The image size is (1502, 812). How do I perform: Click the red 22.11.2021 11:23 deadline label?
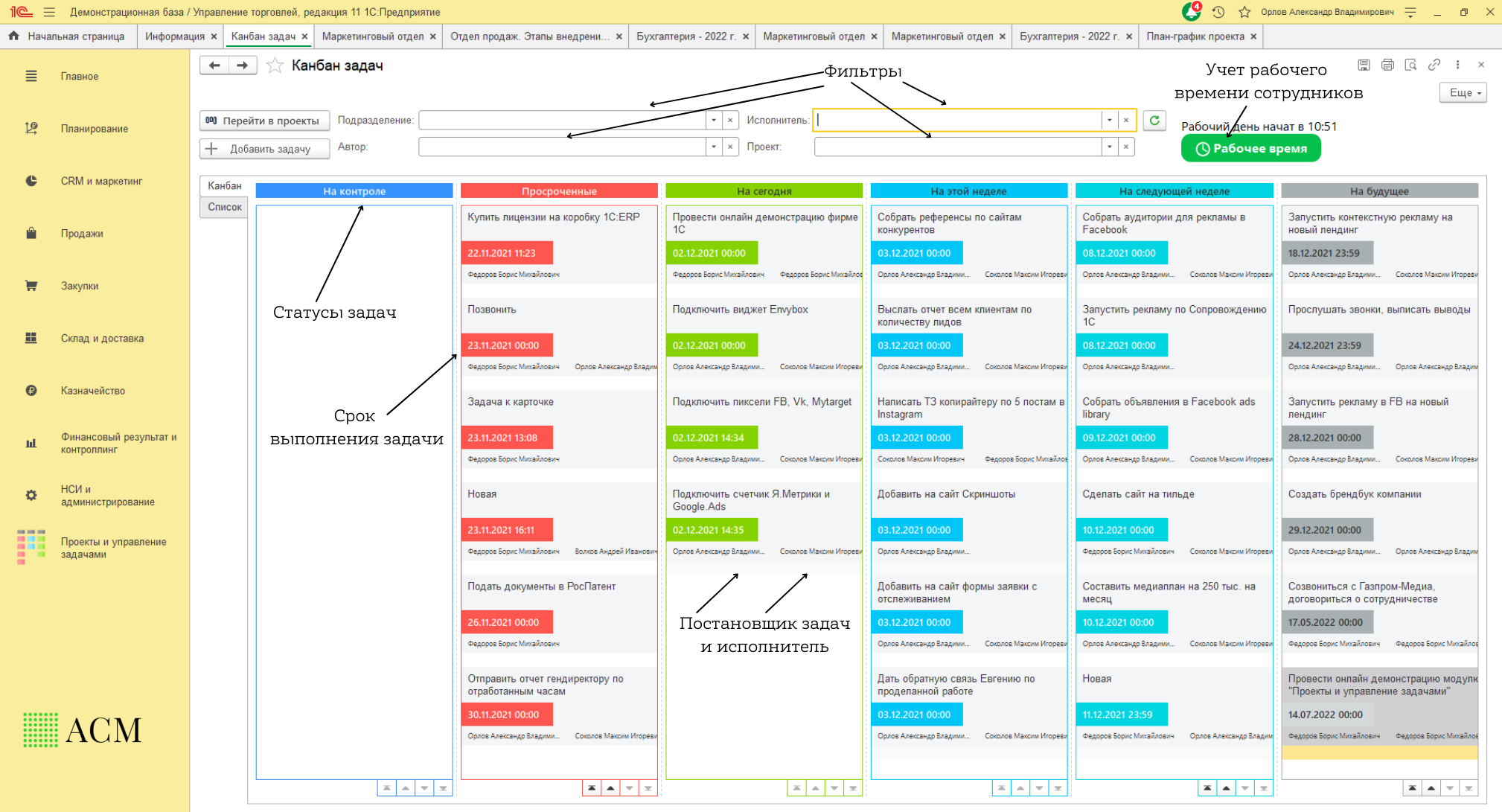point(506,253)
